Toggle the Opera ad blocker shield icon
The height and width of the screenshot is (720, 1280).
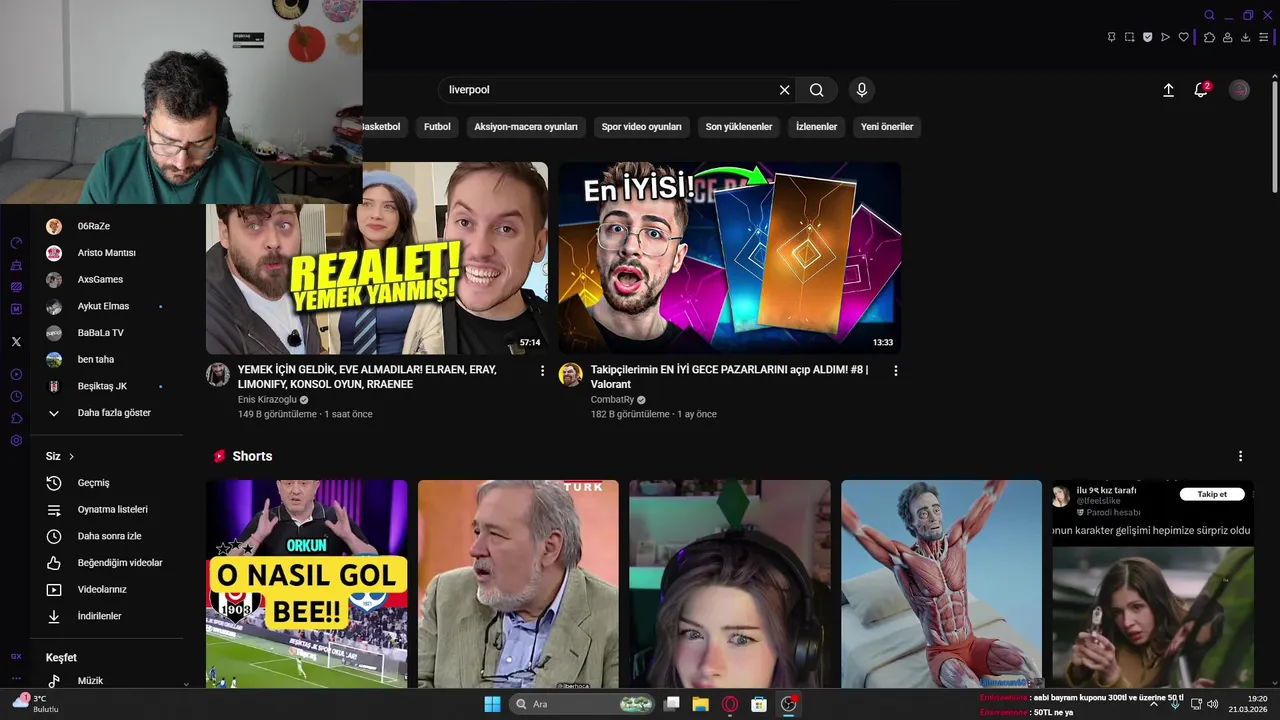pyautogui.click(x=1147, y=37)
